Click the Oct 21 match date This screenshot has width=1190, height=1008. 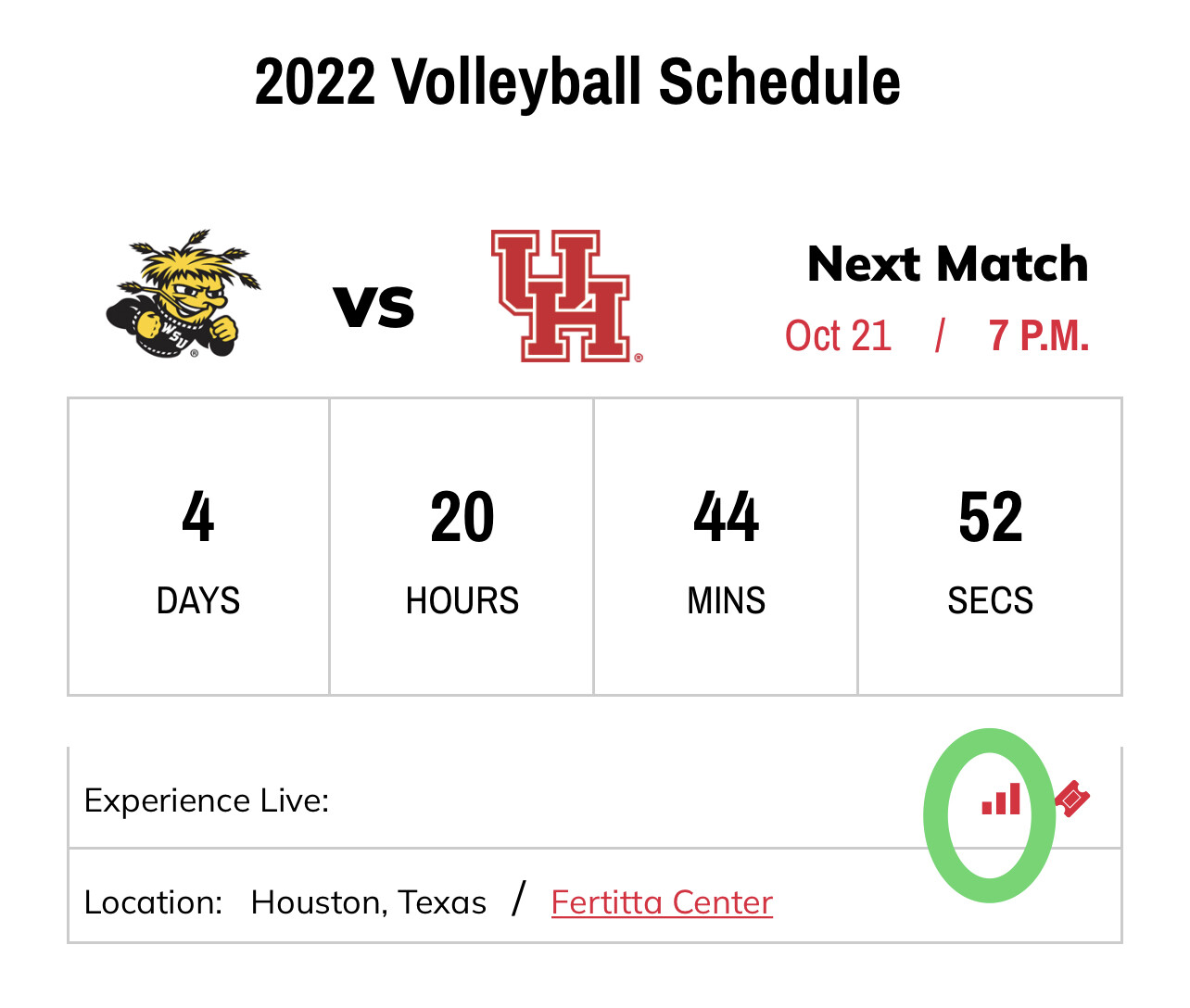(838, 335)
